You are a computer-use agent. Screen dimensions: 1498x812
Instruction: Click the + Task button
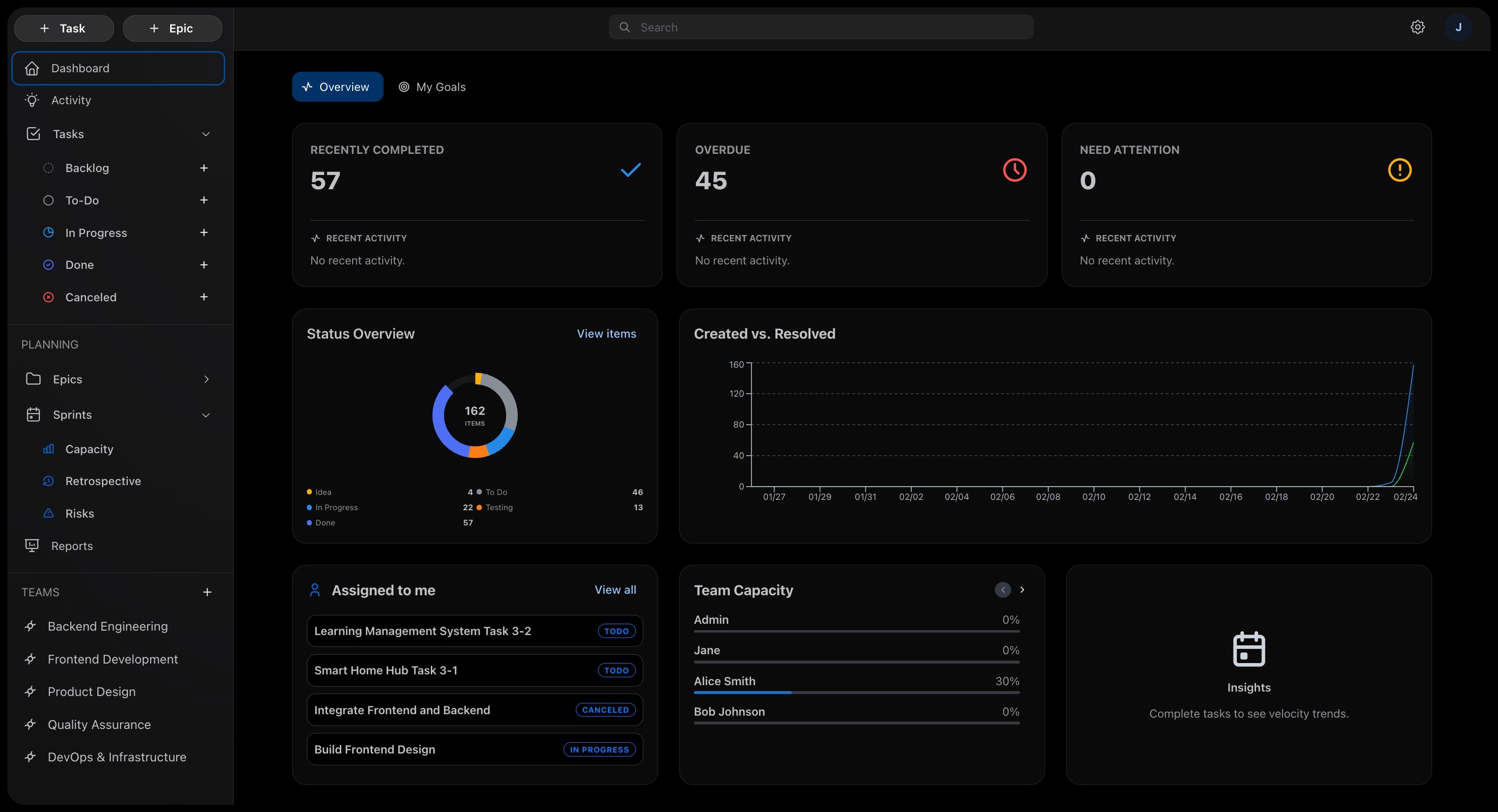tap(63, 29)
